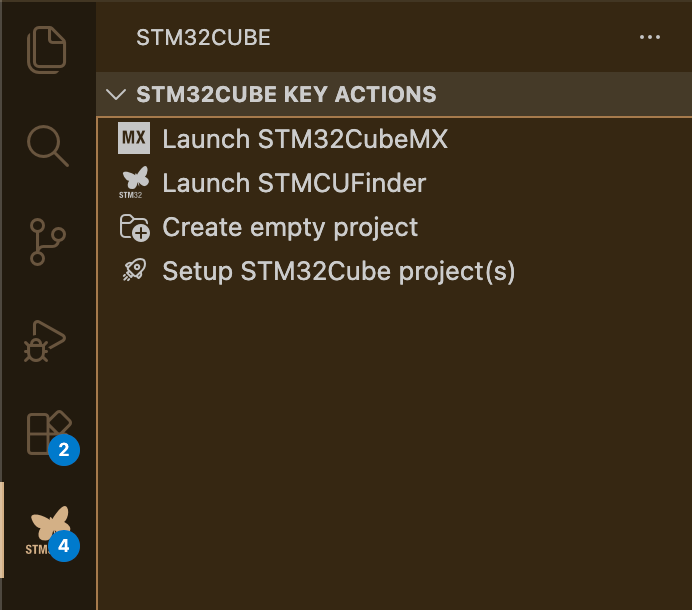Click the MX icon beside Launch STM32CubeMX
The width and height of the screenshot is (692, 610).
click(134, 139)
